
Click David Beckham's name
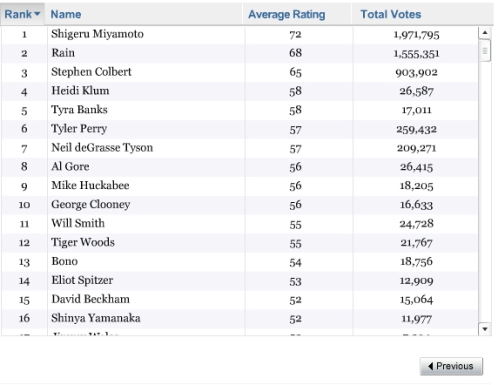point(90,299)
